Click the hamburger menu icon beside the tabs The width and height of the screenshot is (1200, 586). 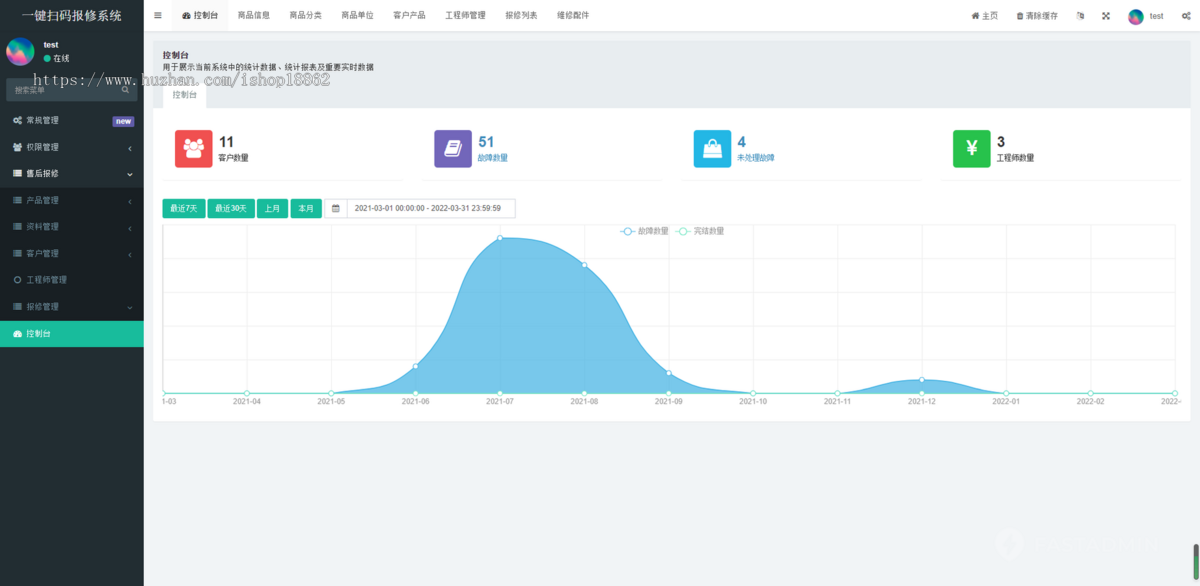tap(157, 15)
